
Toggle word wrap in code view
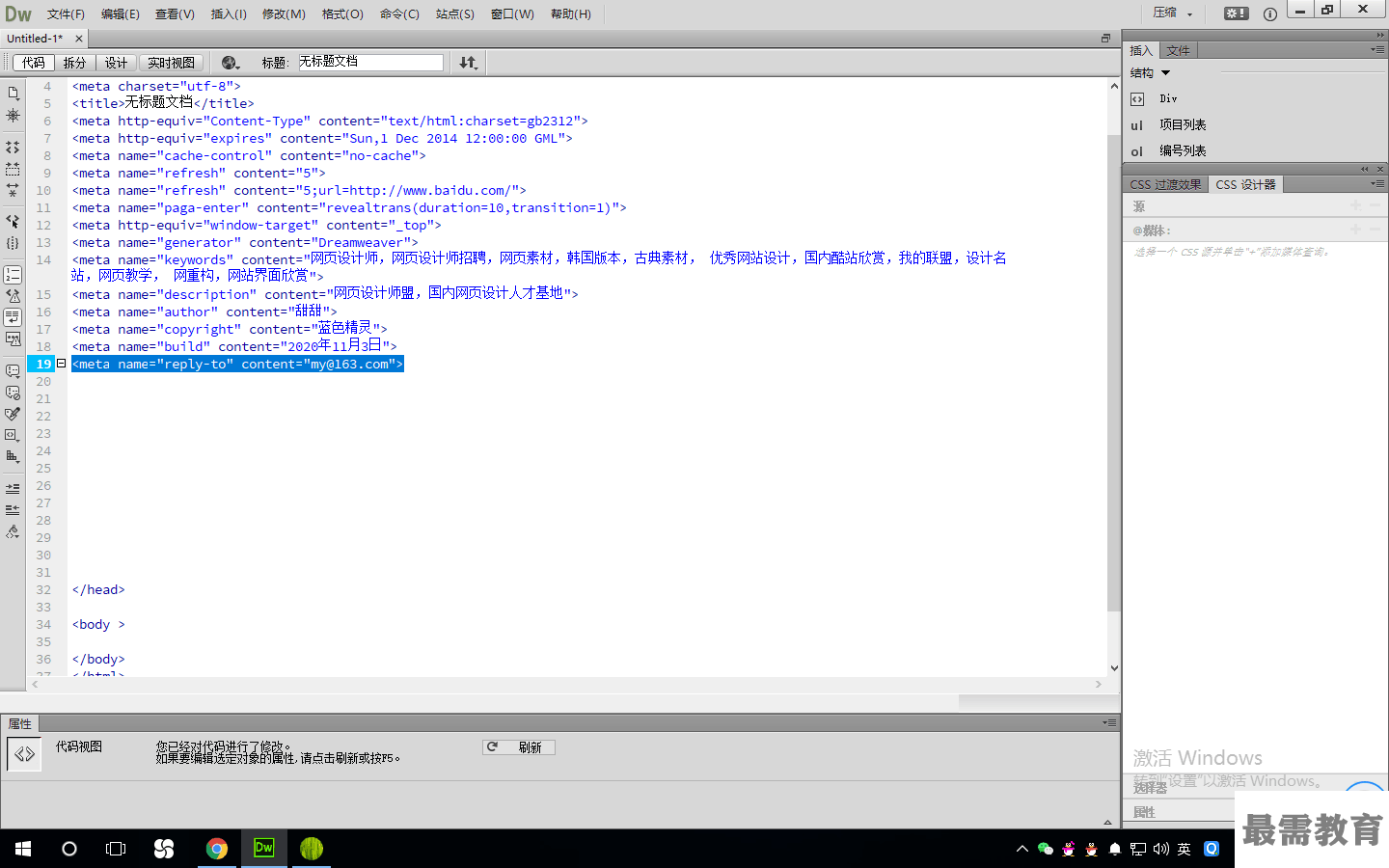point(13,317)
